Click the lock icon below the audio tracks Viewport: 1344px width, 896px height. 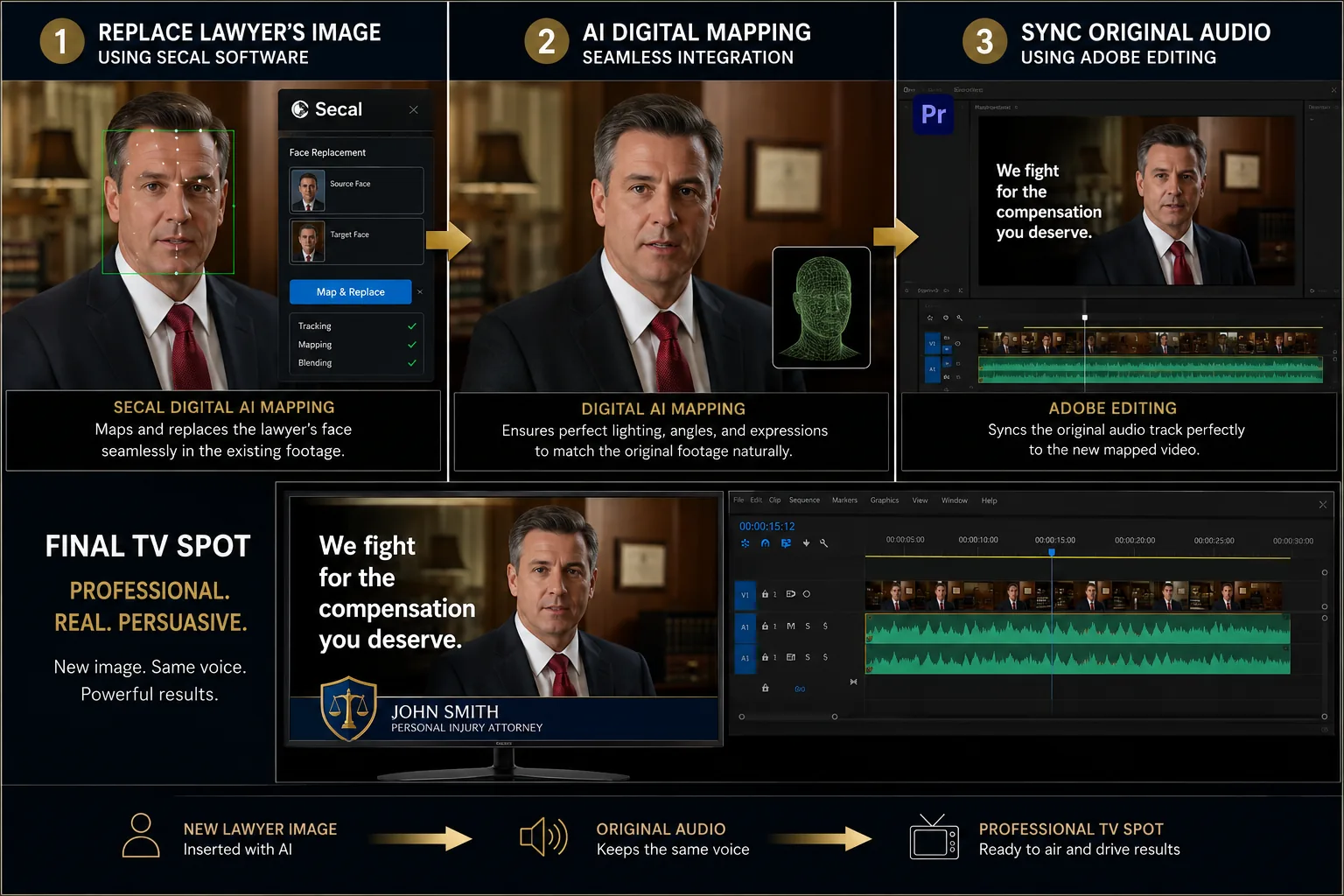tap(765, 689)
